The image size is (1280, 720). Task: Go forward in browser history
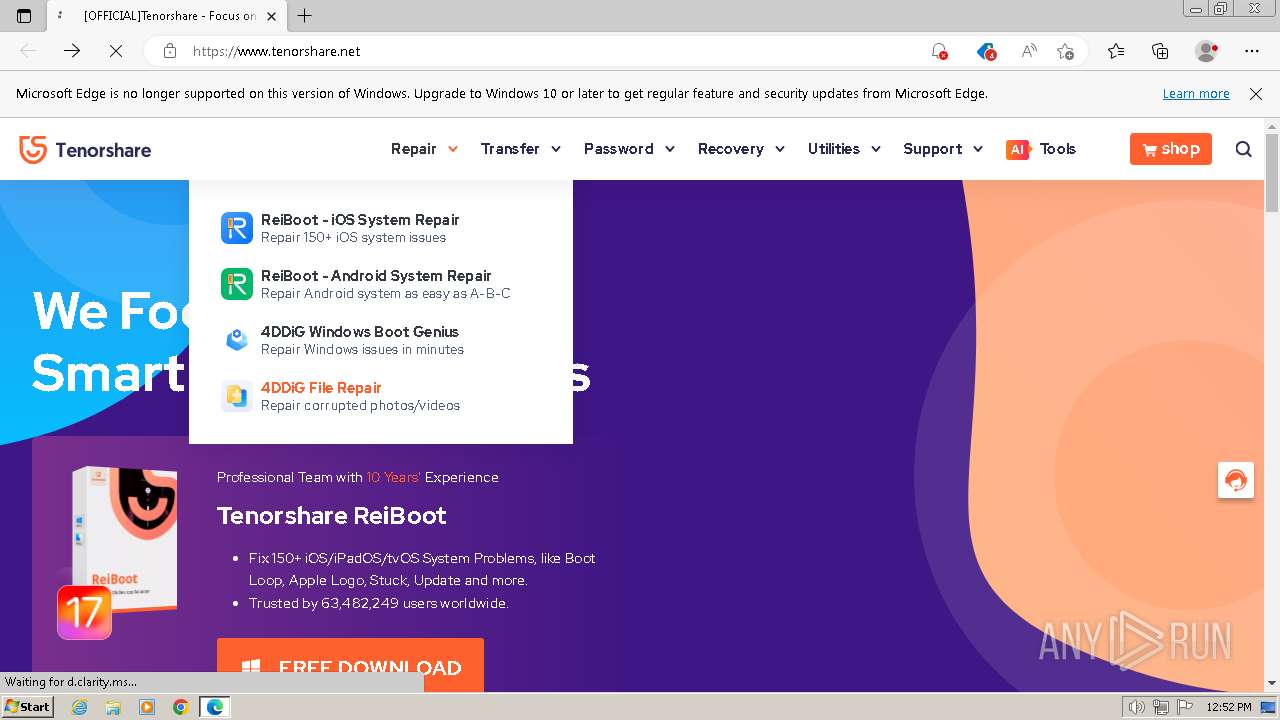tap(72, 51)
